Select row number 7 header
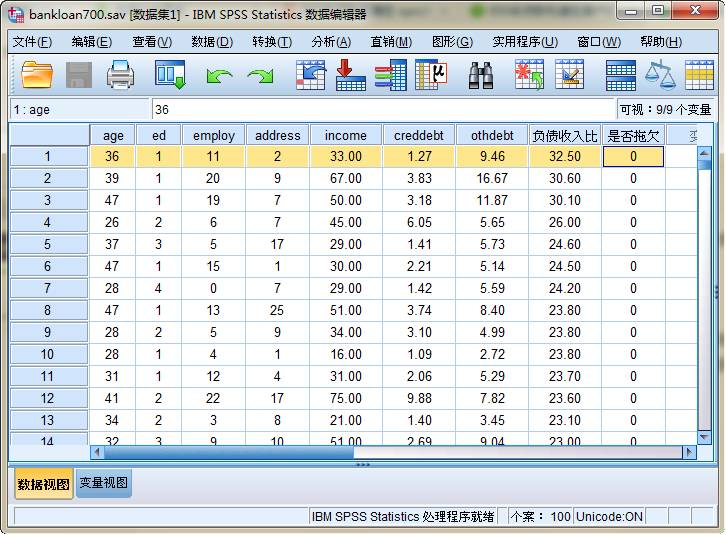Viewport: 726px width, 535px height. coord(48,289)
